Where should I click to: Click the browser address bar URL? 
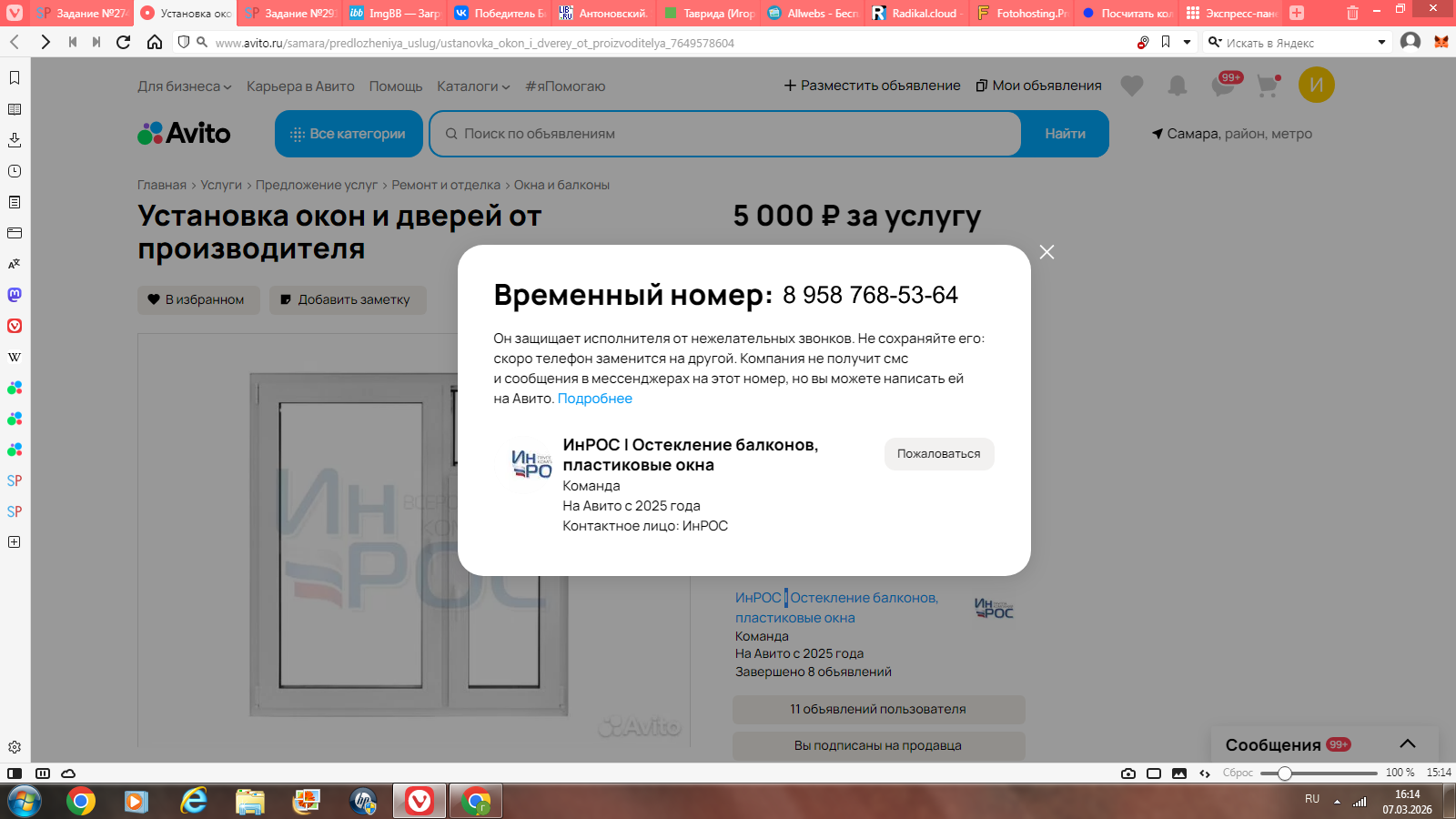pos(475,43)
